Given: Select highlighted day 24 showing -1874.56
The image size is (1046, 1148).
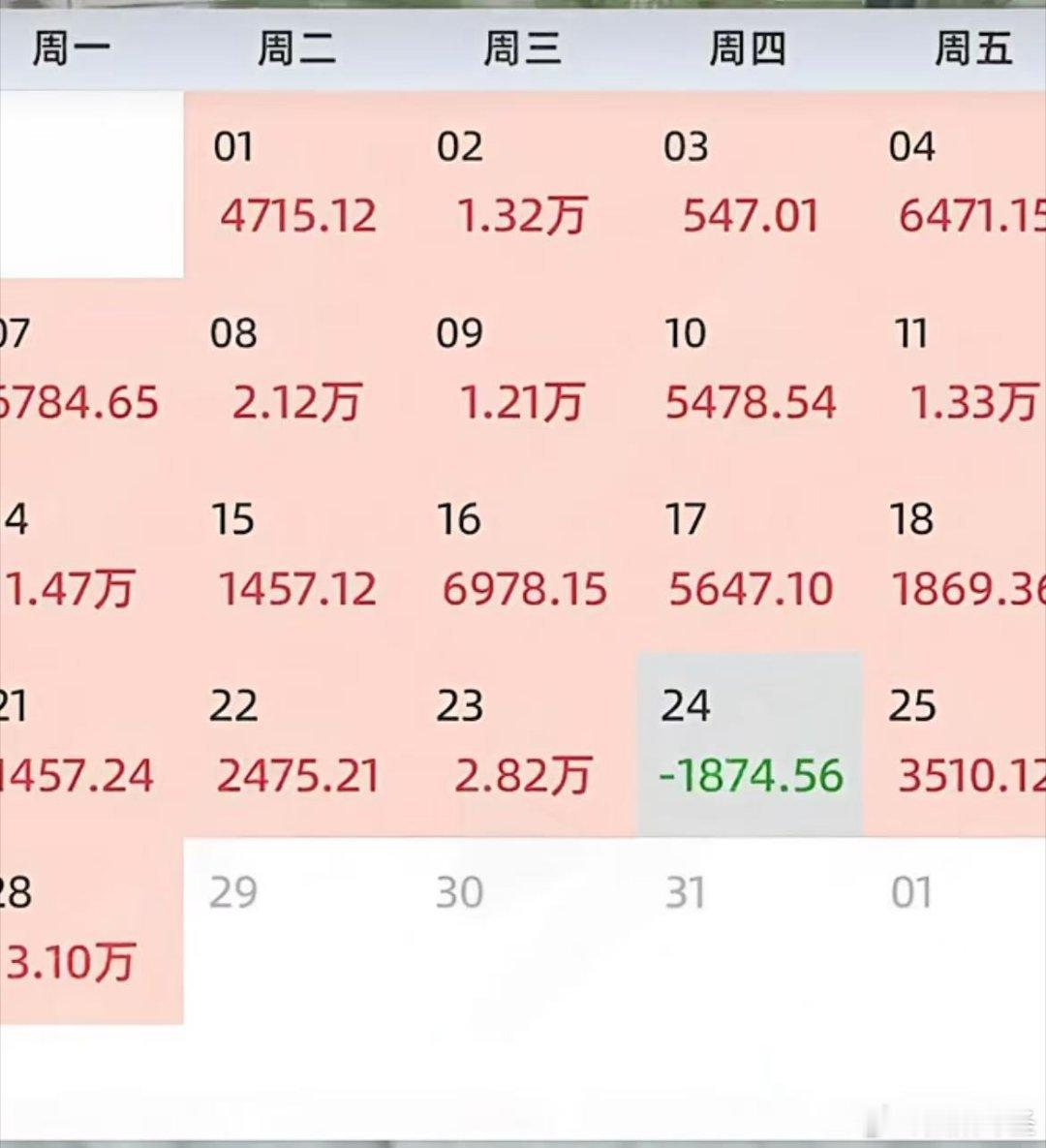Looking at the screenshot, I should (751, 745).
